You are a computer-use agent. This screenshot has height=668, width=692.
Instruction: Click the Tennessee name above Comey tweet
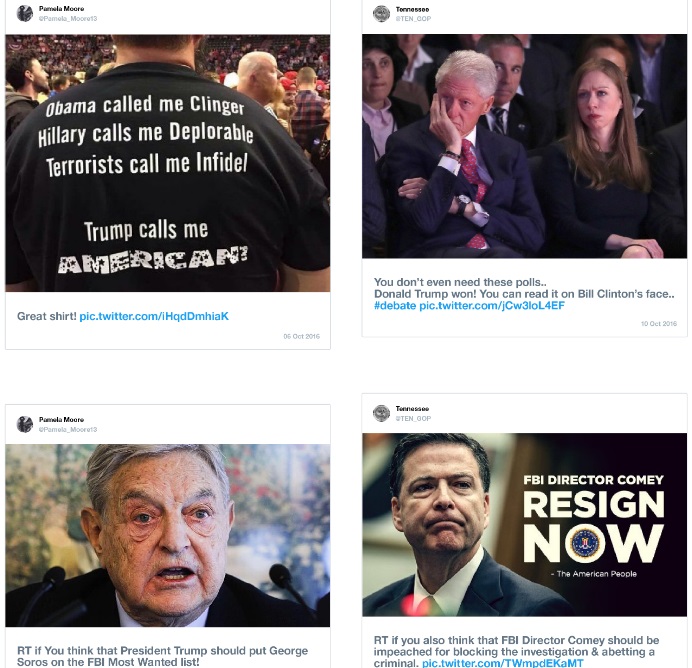[412, 409]
